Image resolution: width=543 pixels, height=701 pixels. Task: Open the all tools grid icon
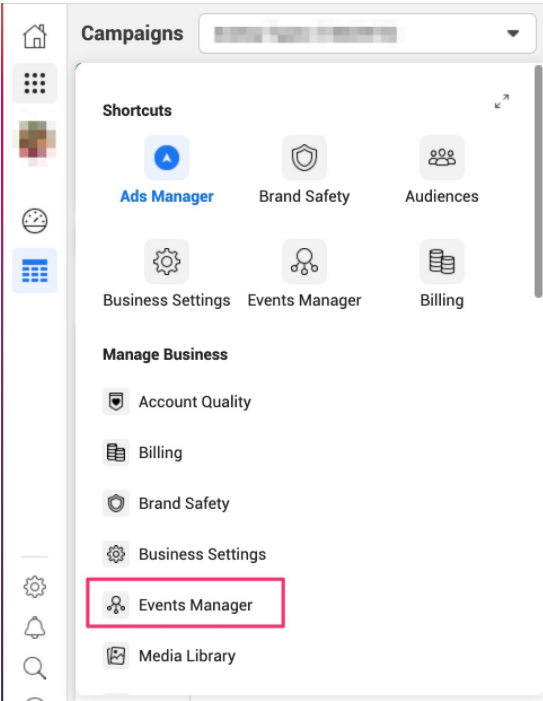pyautogui.click(x=35, y=83)
